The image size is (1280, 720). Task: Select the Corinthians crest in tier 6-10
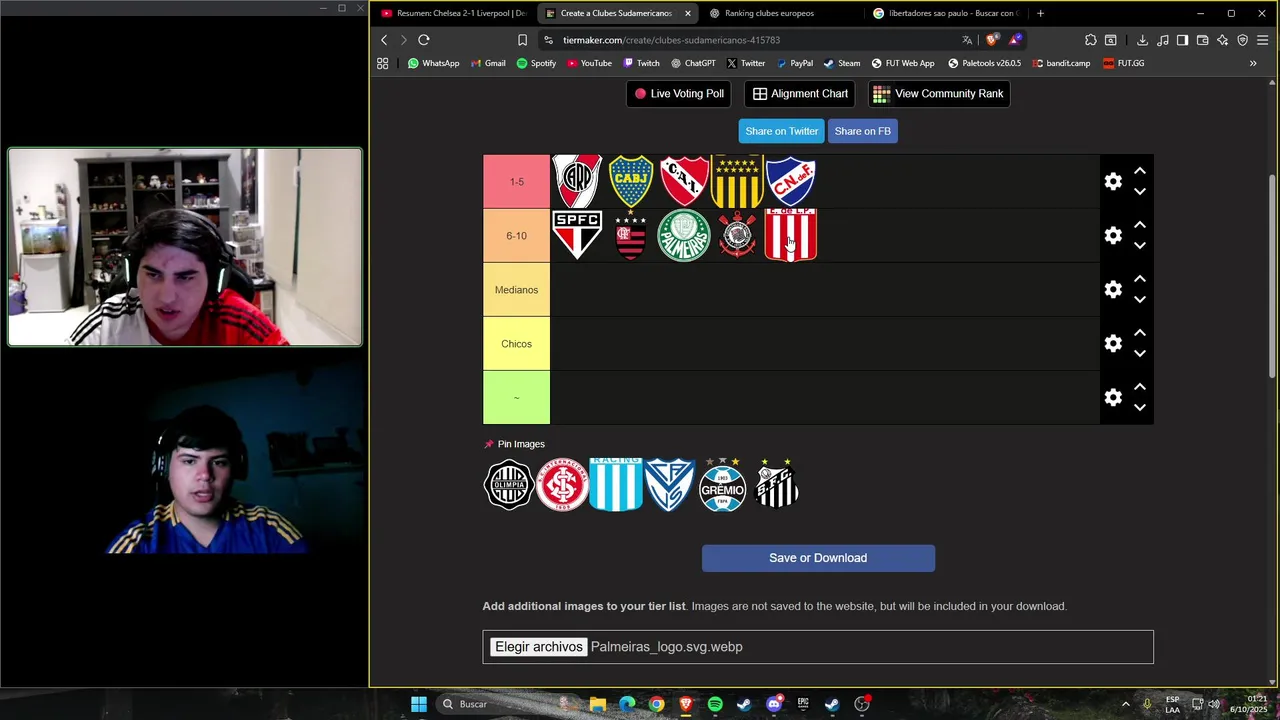pyautogui.click(x=737, y=235)
